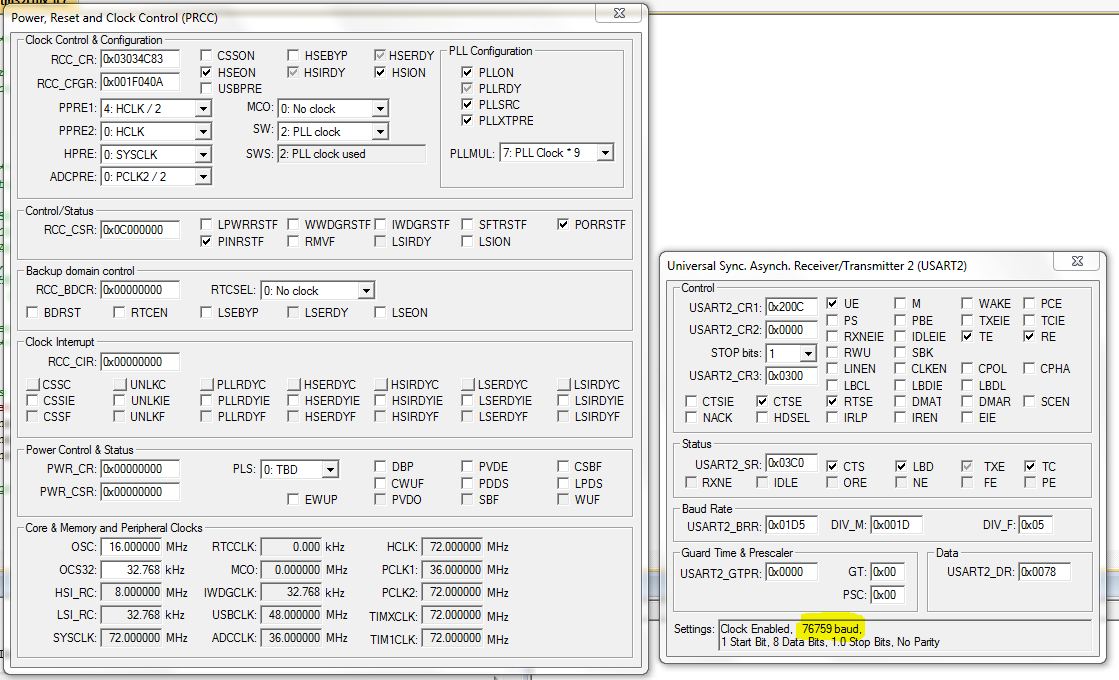Open the PLS dropdown
The height and width of the screenshot is (680, 1119).
[329, 469]
